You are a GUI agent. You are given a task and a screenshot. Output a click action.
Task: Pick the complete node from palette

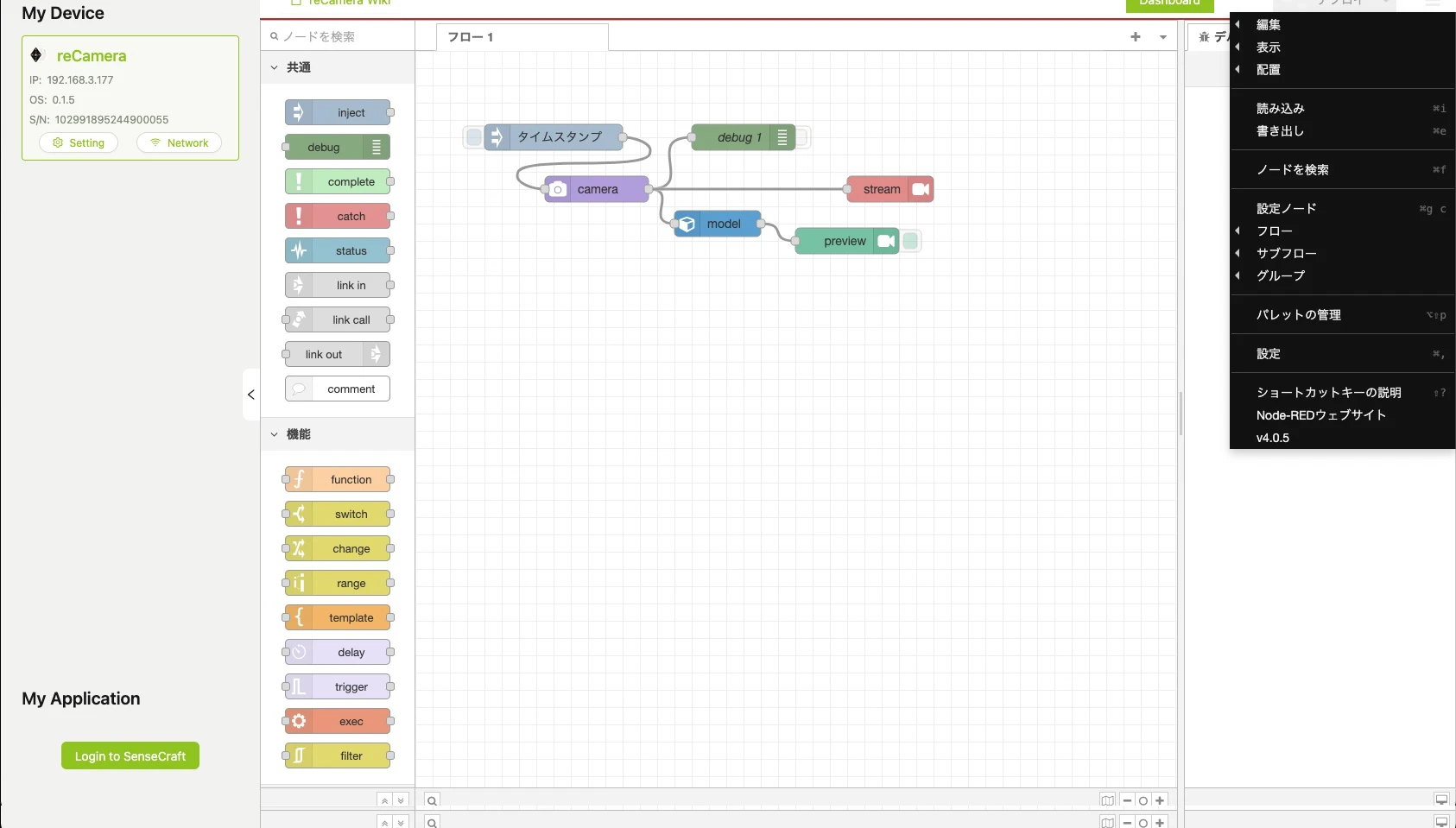[x=338, y=181]
